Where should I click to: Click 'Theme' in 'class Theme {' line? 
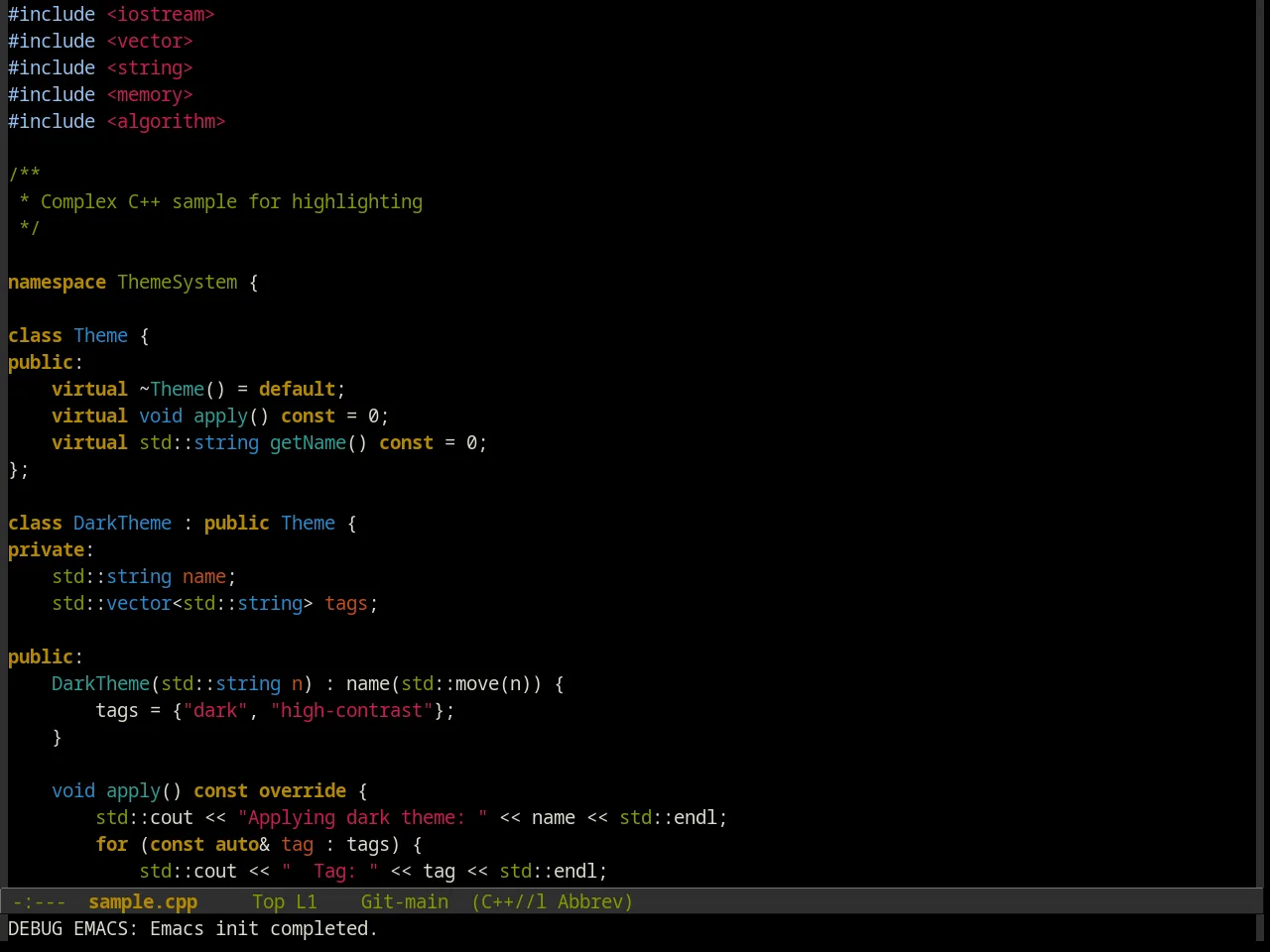click(100, 335)
